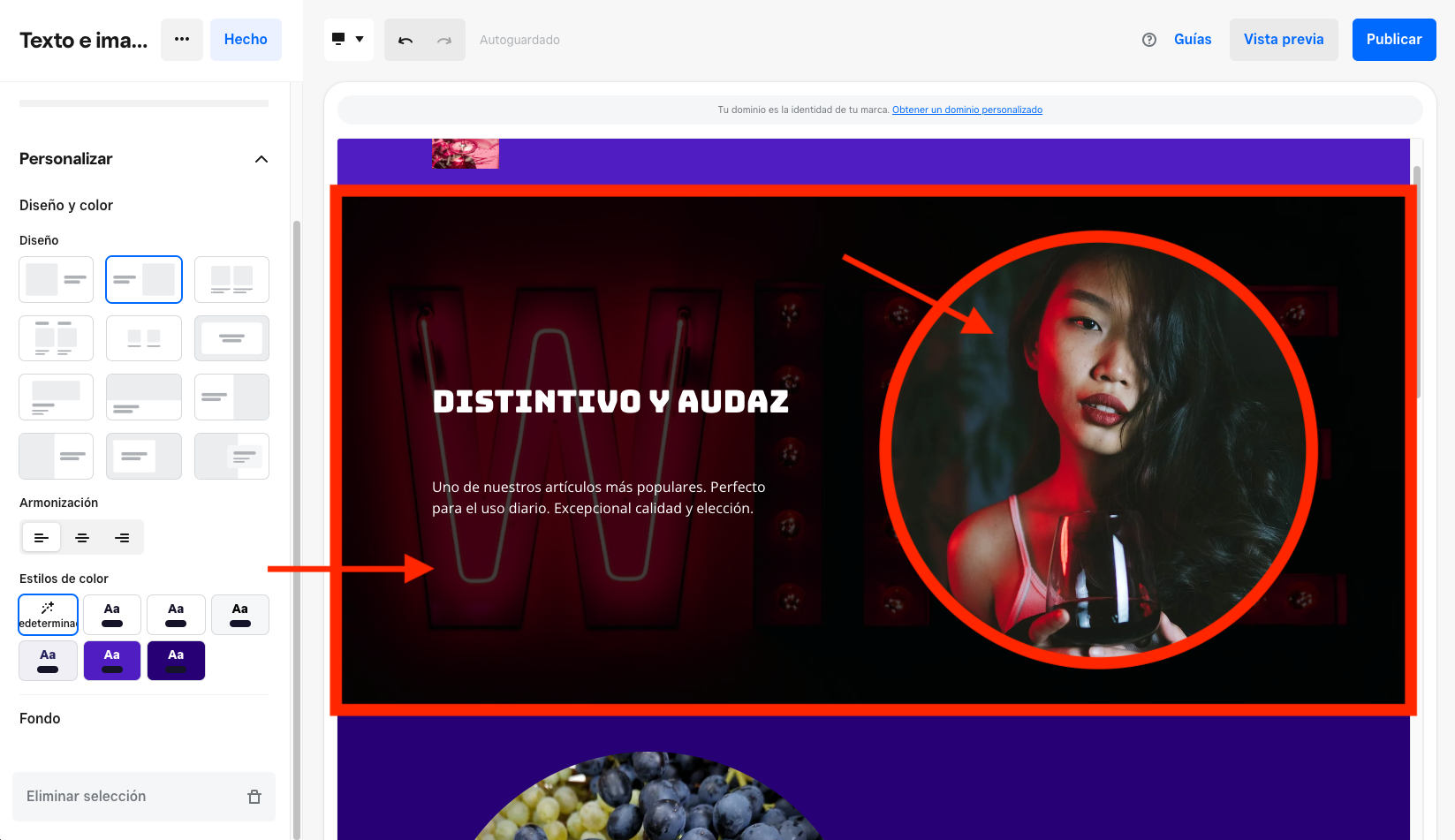Viewport: 1455px width, 840px height.
Task: Click the Autoguardado status text
Action: coord(519,40)
